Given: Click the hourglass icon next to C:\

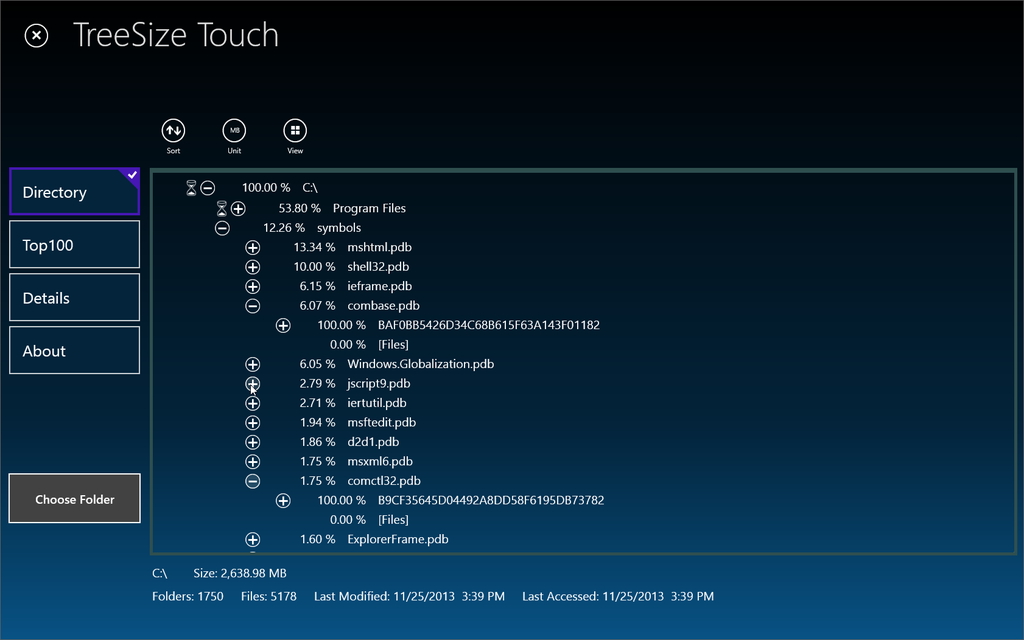Looking at the screenshot, I should [x=190, y=187].
